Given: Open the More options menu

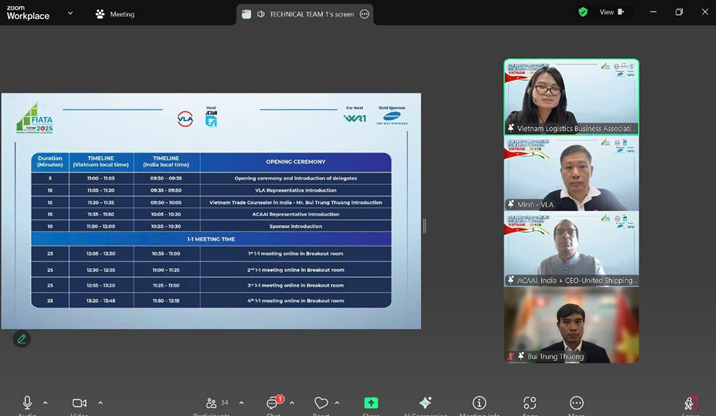Looking at the screenshot, I should click(576, 402).
